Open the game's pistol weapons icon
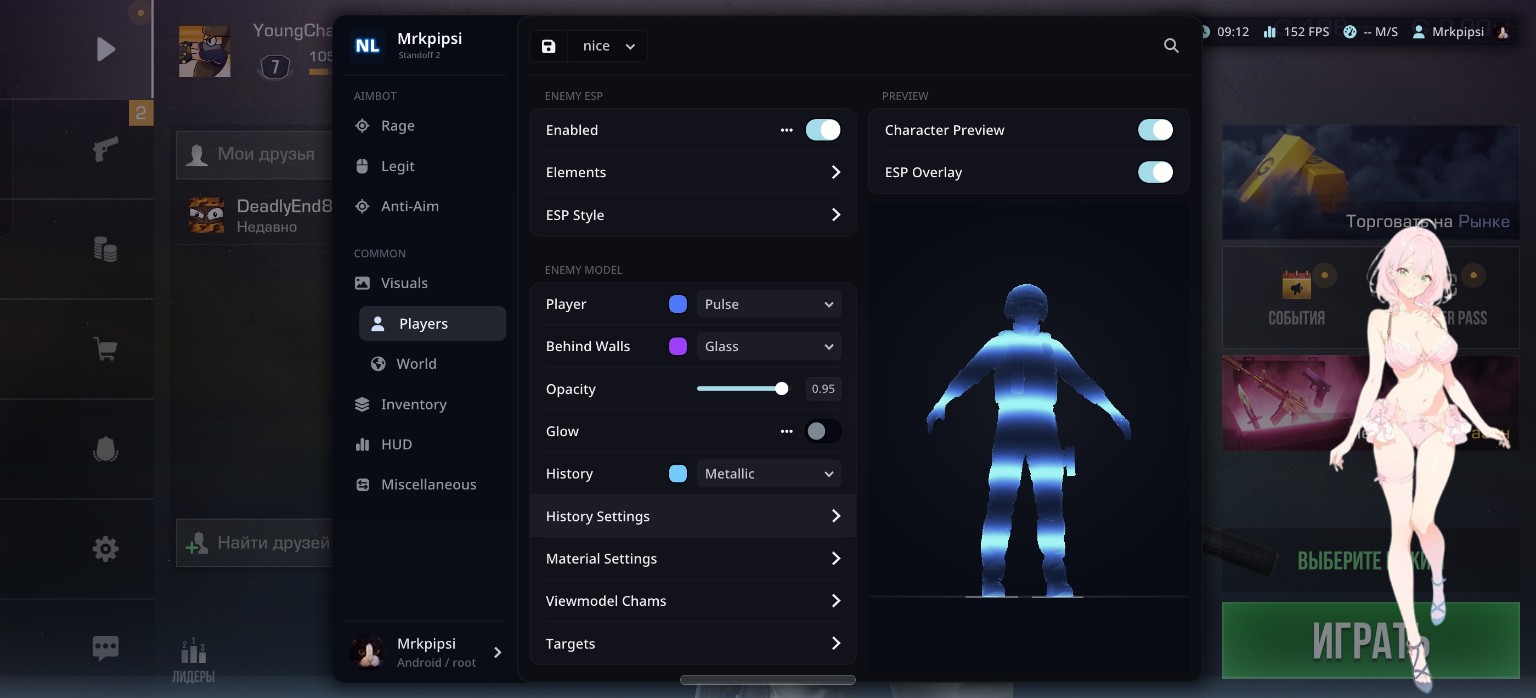 point(105,150)
